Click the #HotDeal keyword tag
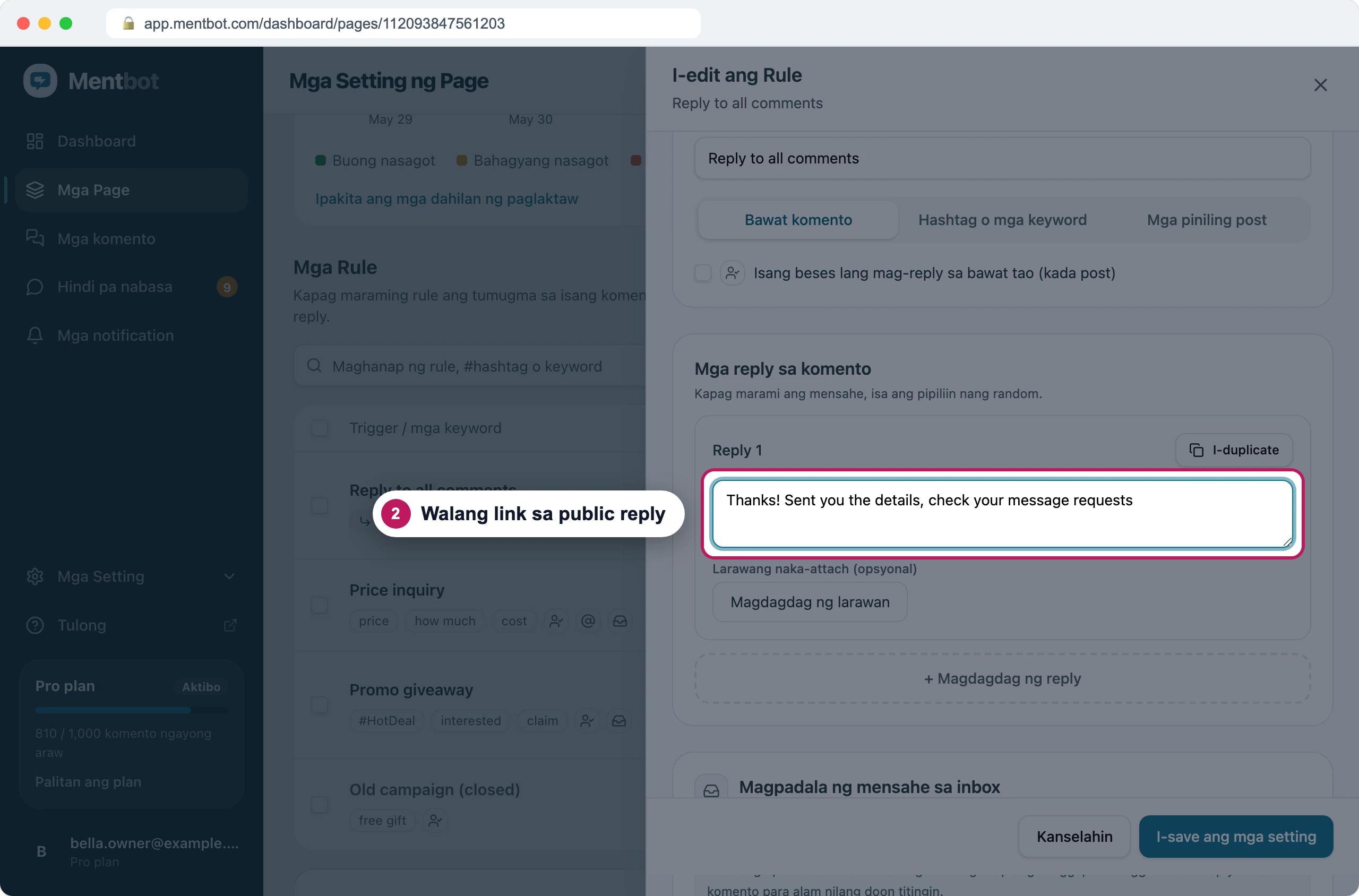 click(386, 721)
